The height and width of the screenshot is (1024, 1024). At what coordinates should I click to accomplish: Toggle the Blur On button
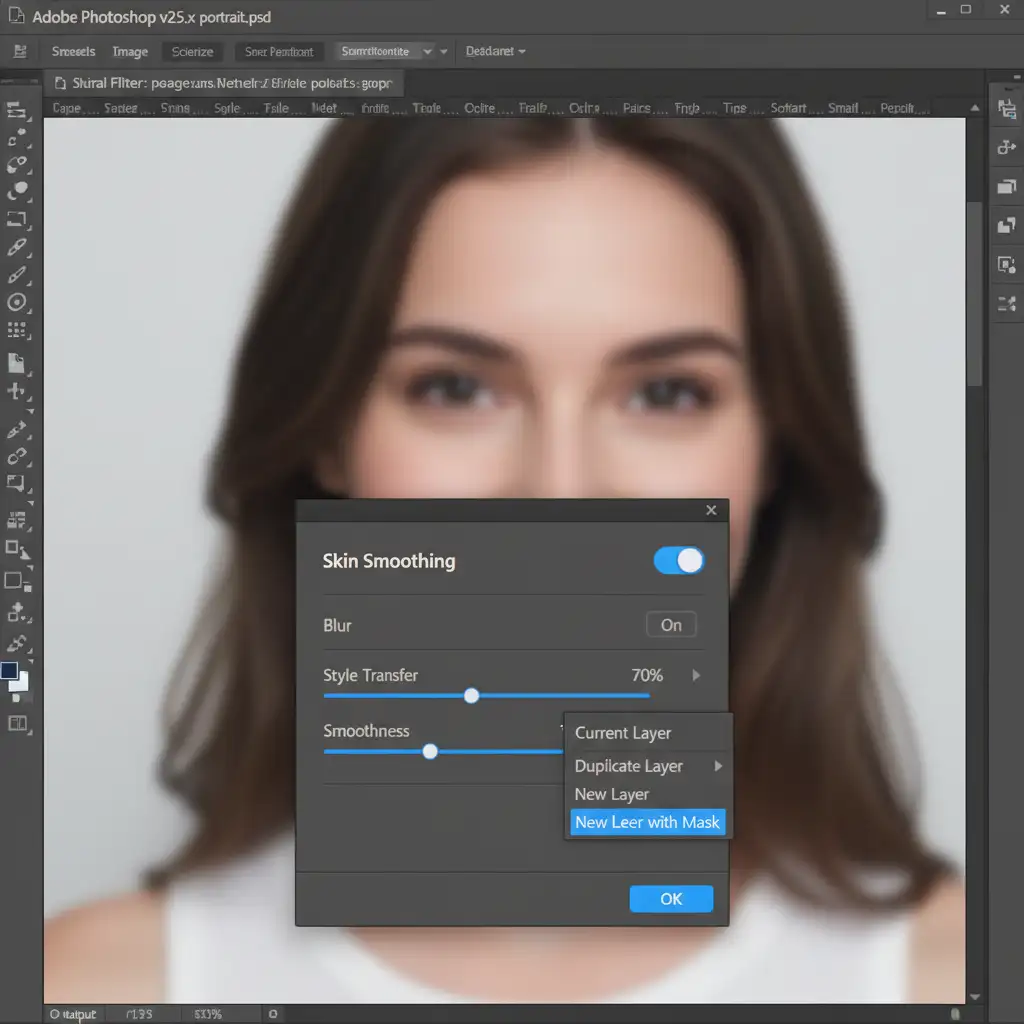click(x=671, y=625)
